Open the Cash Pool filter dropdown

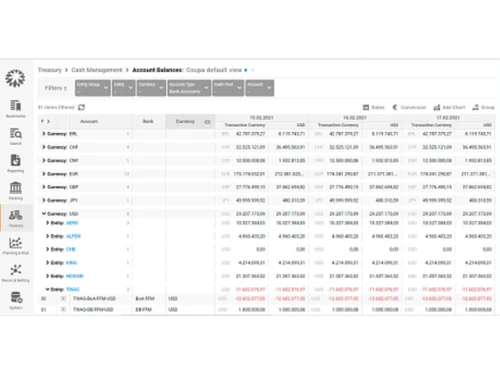tap(228, 88)
